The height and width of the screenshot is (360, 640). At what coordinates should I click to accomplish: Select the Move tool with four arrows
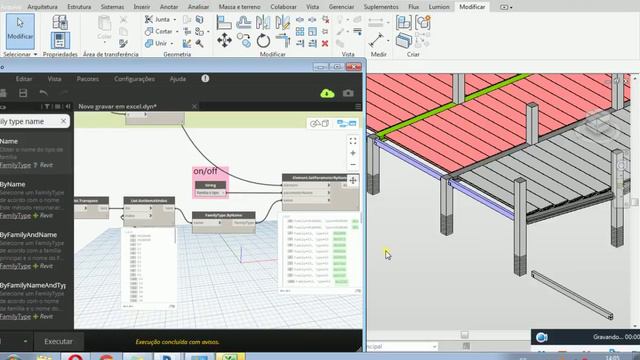point(224,40)
